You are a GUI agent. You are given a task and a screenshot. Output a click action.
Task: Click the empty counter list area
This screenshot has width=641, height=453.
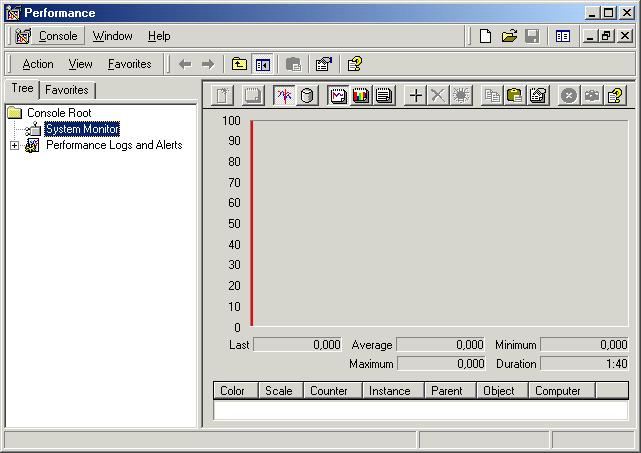point(421,410)
